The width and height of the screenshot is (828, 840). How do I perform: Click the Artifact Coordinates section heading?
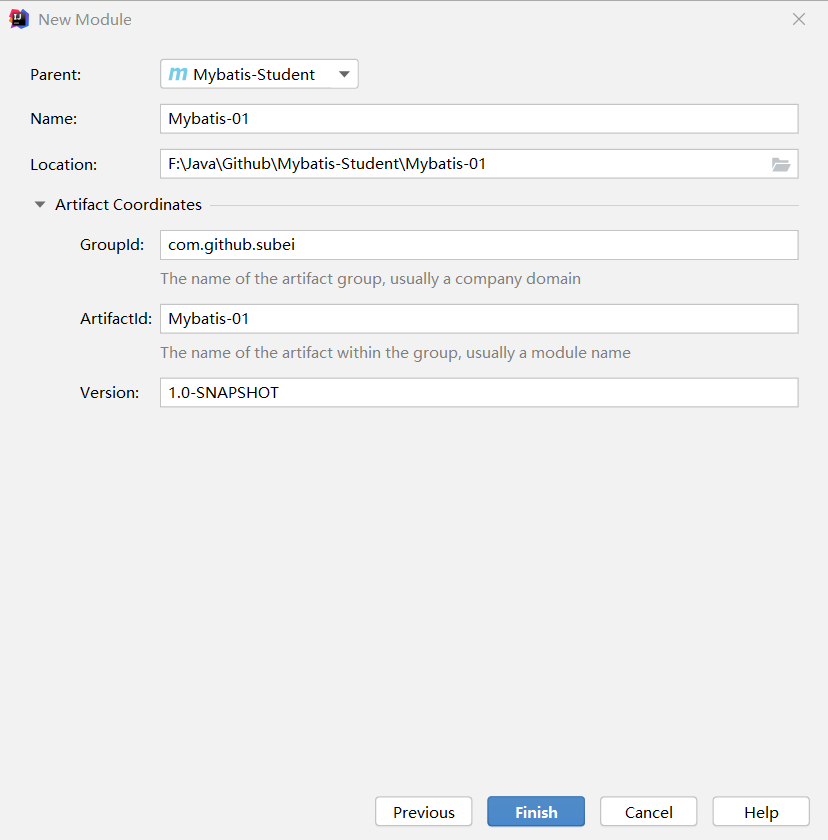(128, 205)
